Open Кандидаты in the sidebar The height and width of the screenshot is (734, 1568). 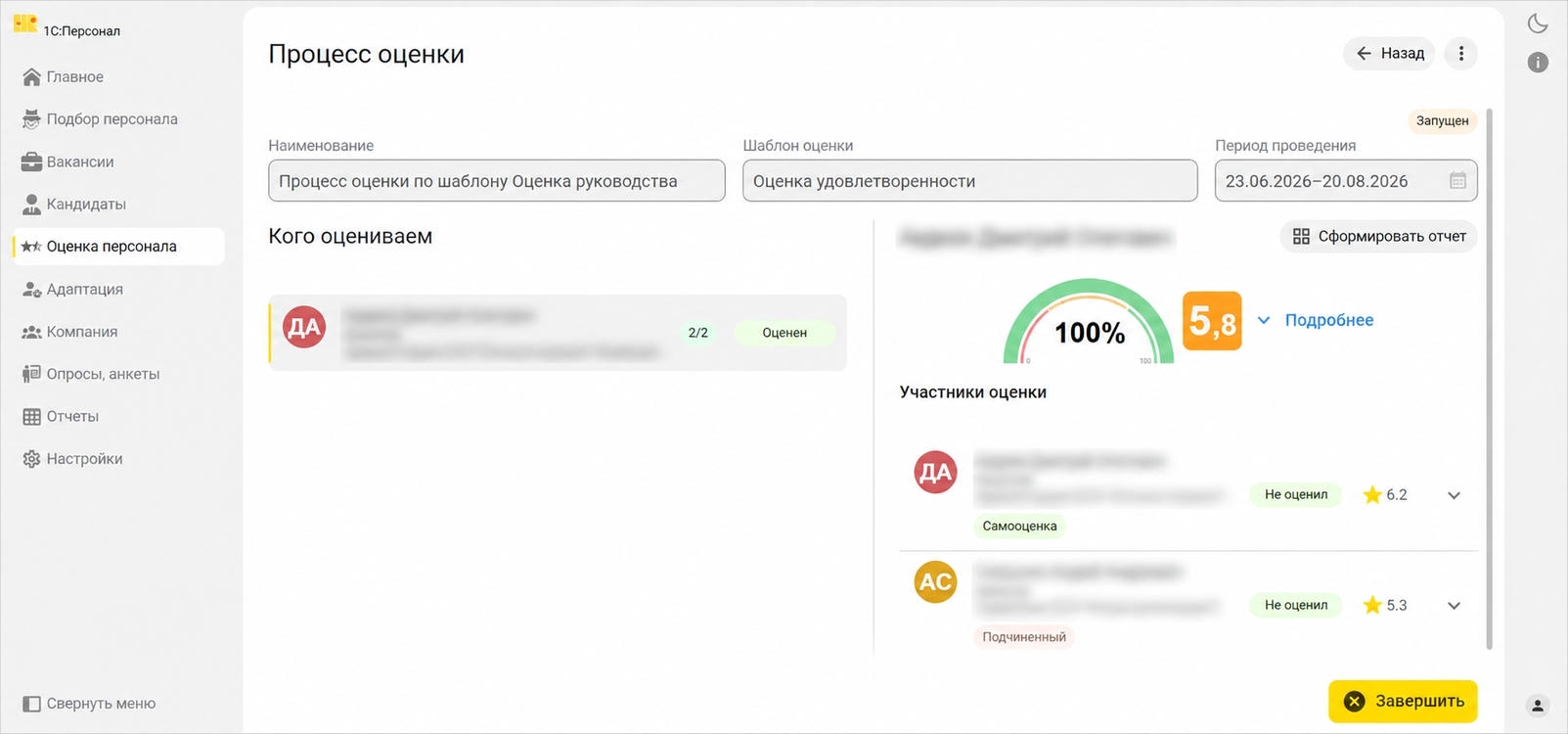pyautogui.click(x=118, y=204)
